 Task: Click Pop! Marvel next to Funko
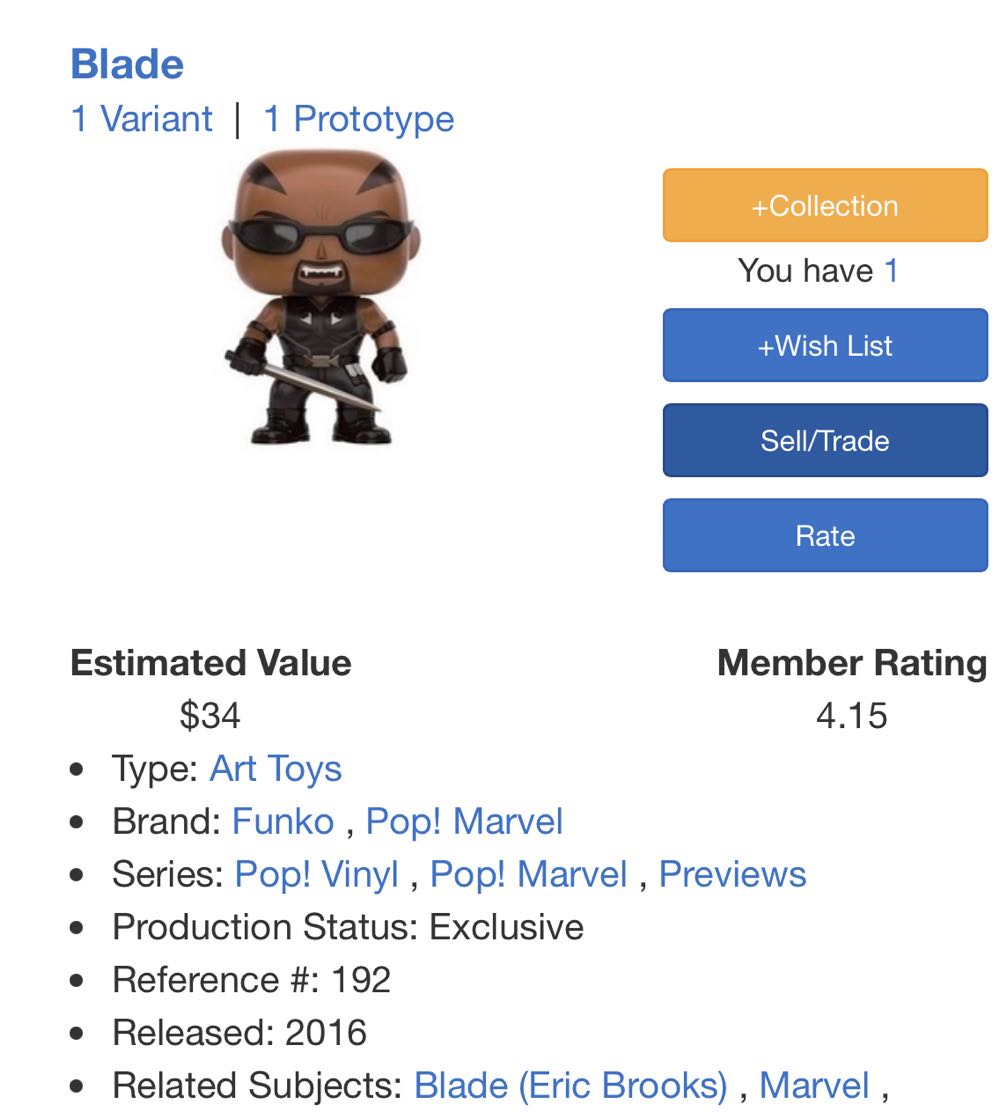[x=464, y=821]
